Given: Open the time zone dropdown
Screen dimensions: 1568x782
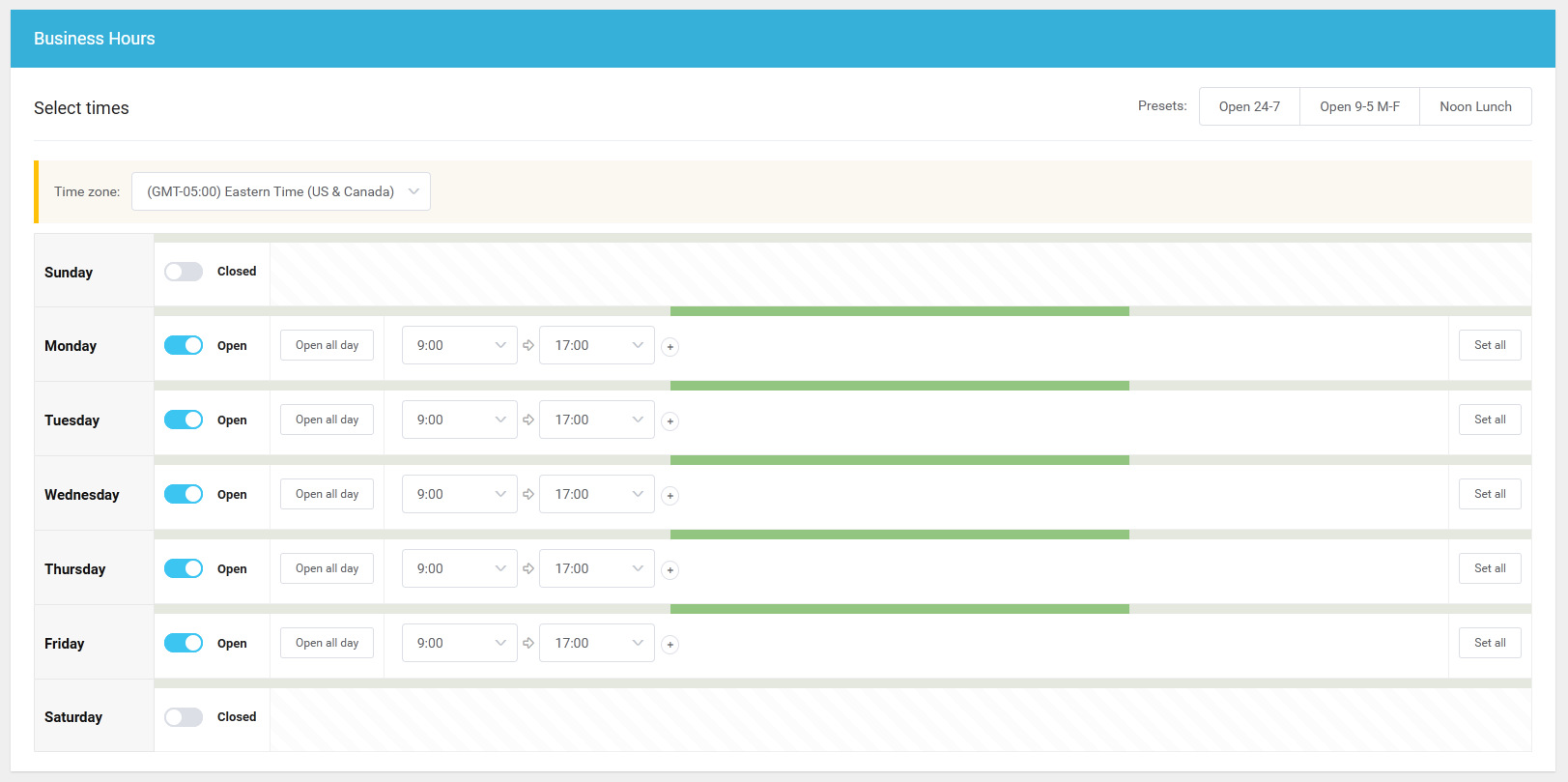Looking at the screenshot, I should point(280,191).
